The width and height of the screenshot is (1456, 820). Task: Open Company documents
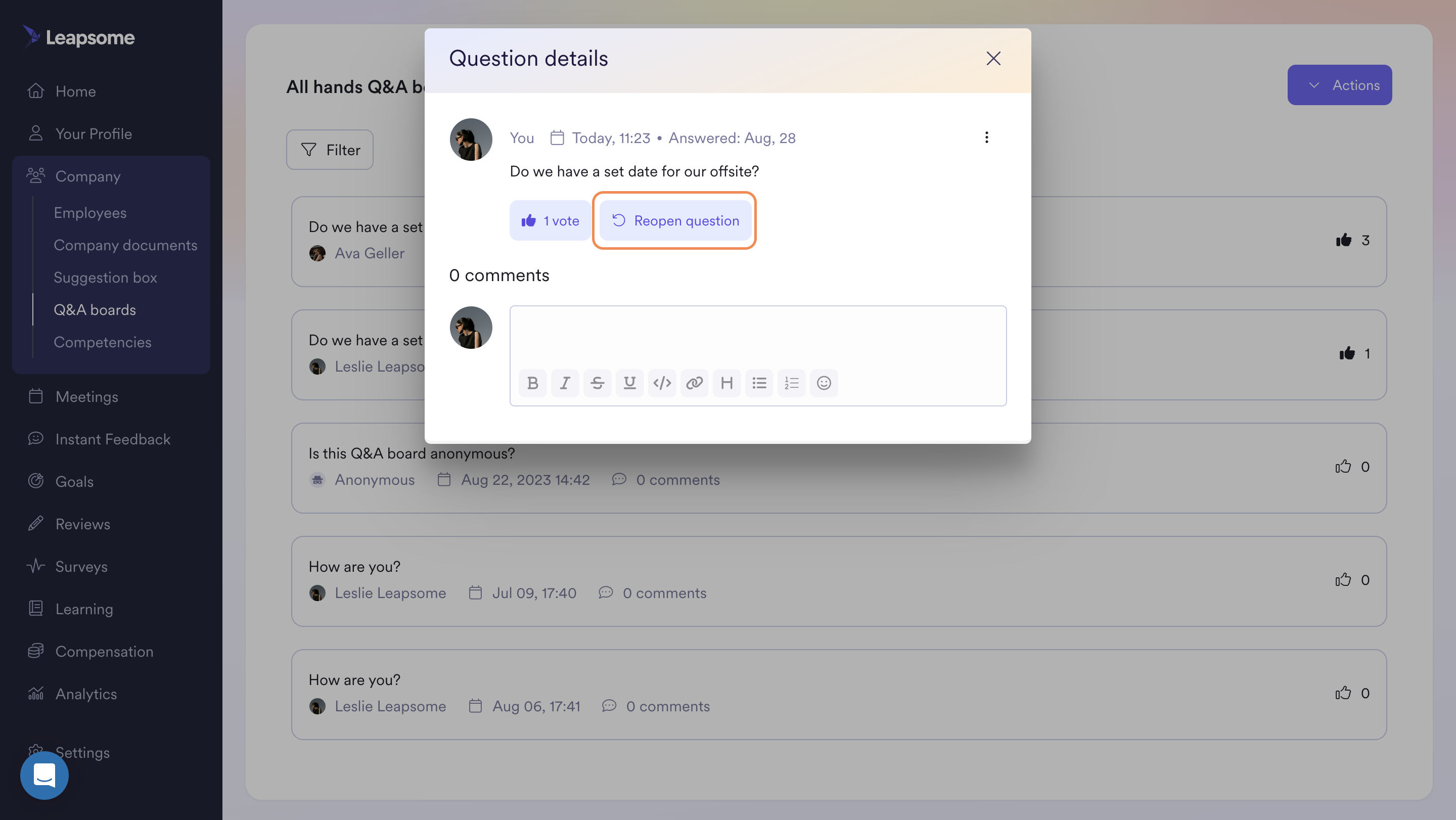tap(125, 245)
